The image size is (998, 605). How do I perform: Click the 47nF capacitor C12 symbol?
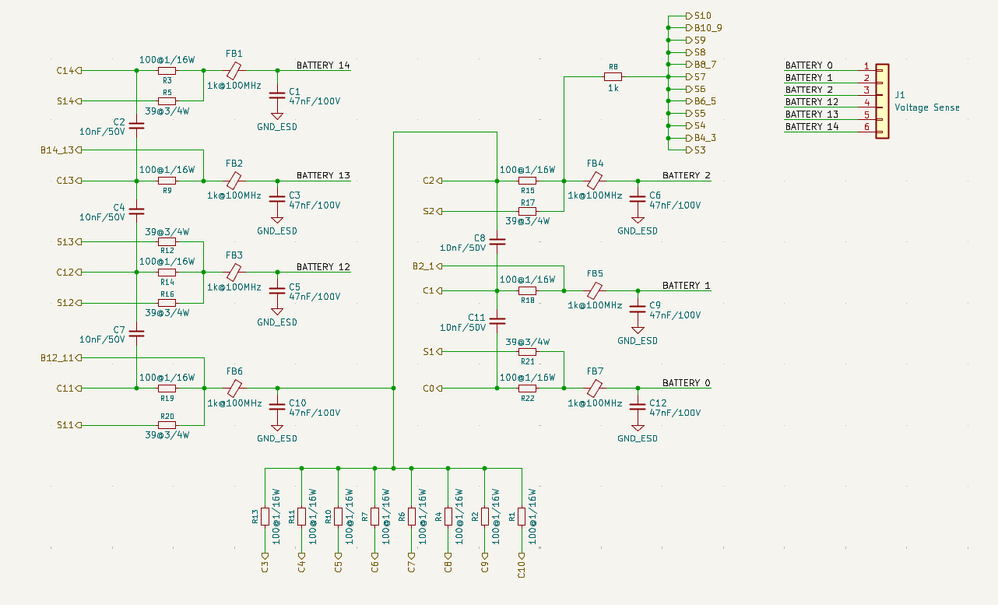[637, 407]
